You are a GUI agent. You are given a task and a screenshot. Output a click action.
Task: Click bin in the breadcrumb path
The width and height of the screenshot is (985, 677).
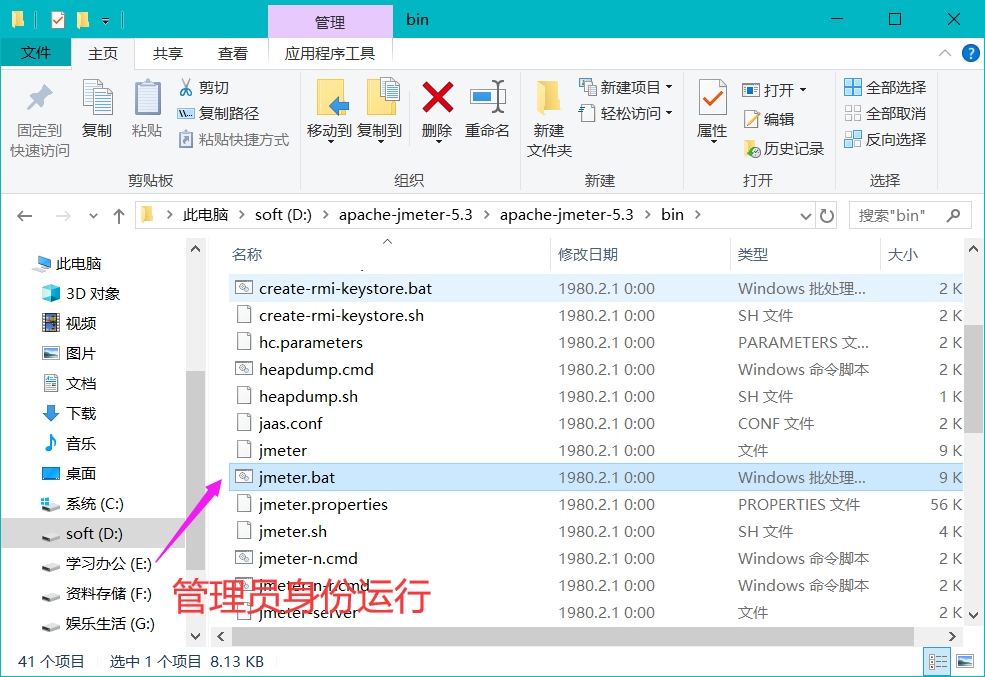click(671, 214)
